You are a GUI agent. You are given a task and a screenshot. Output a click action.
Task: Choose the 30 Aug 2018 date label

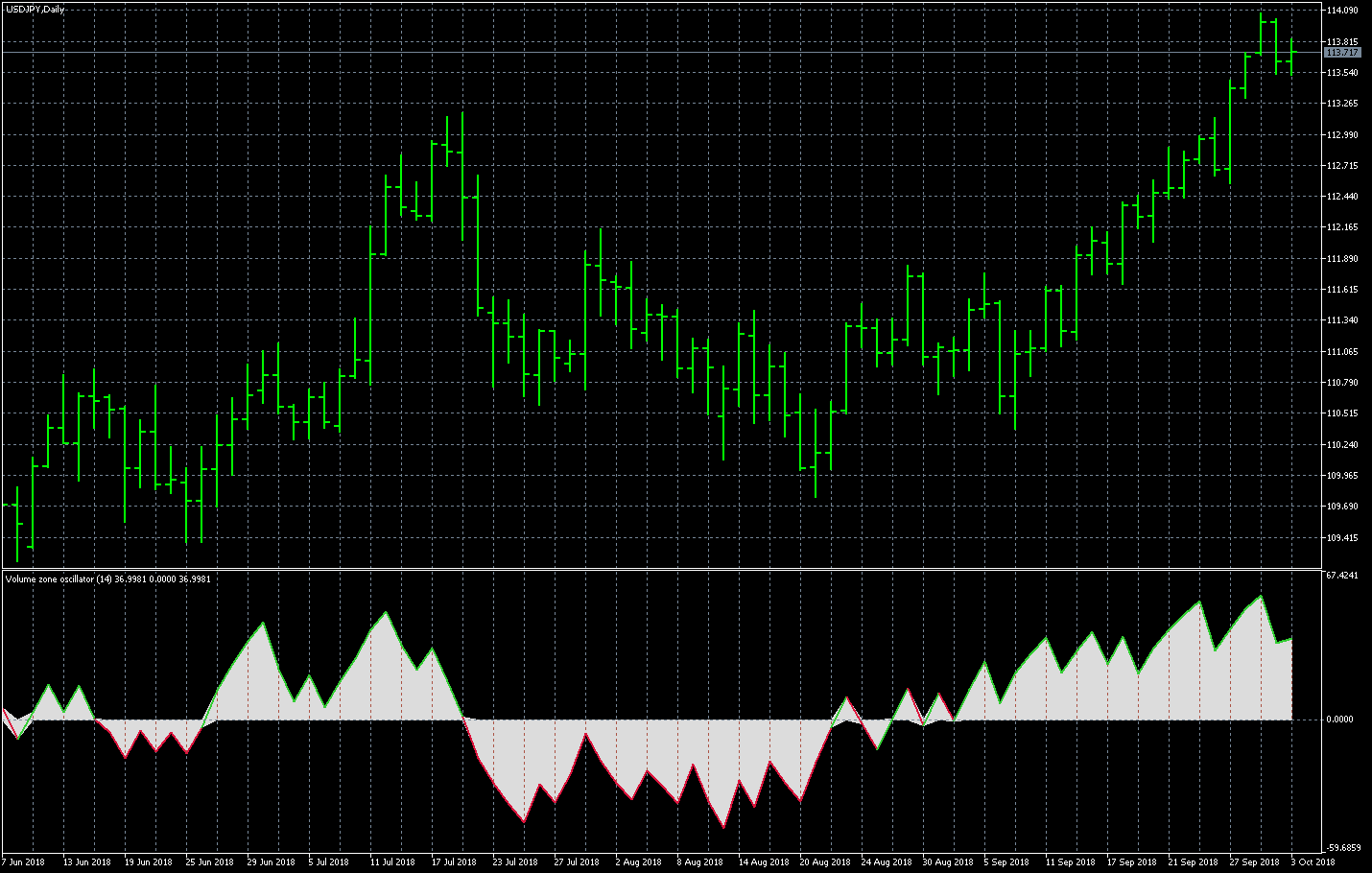click(x=948, y=861)
